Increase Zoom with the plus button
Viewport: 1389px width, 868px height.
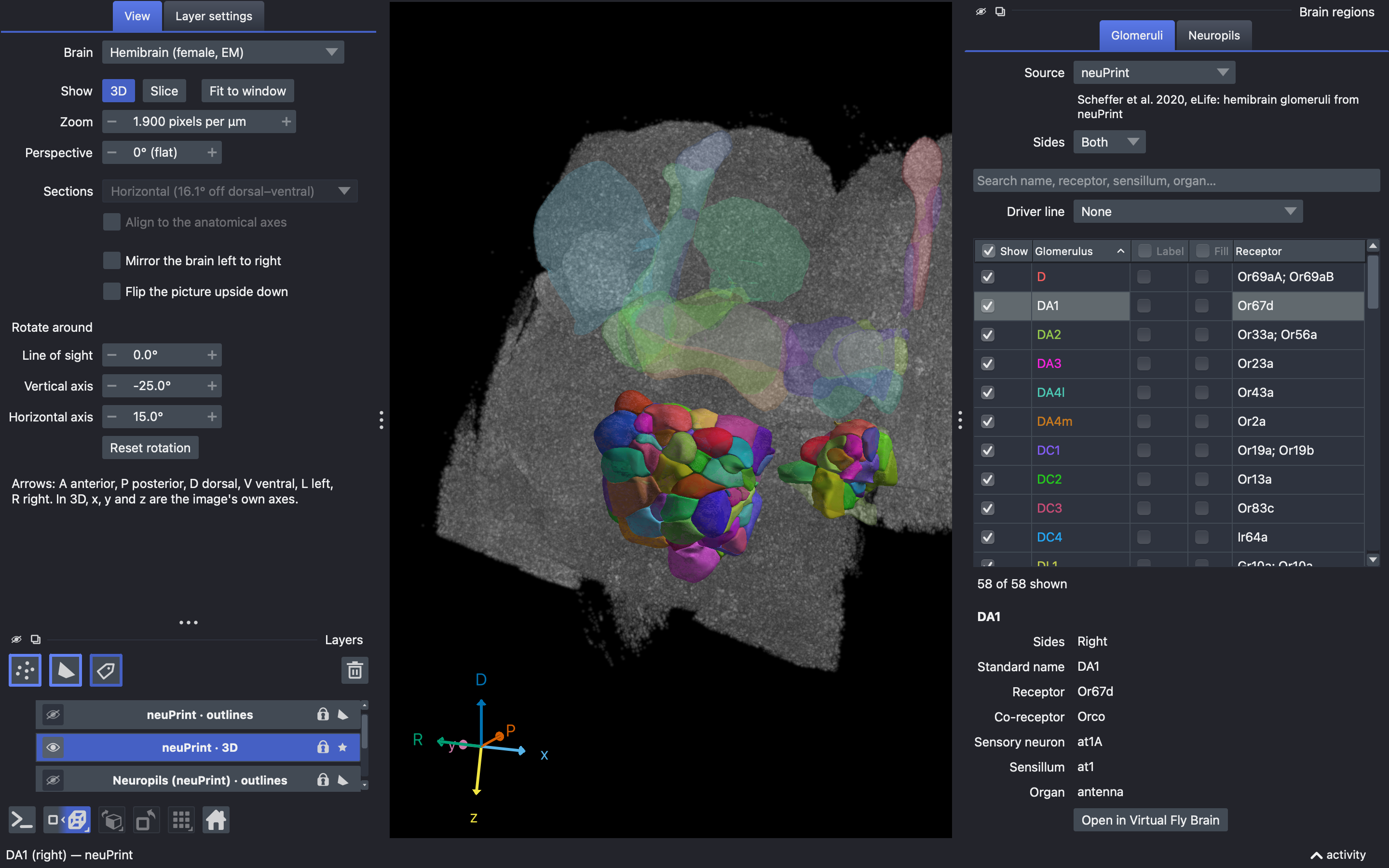pos(286,122)
